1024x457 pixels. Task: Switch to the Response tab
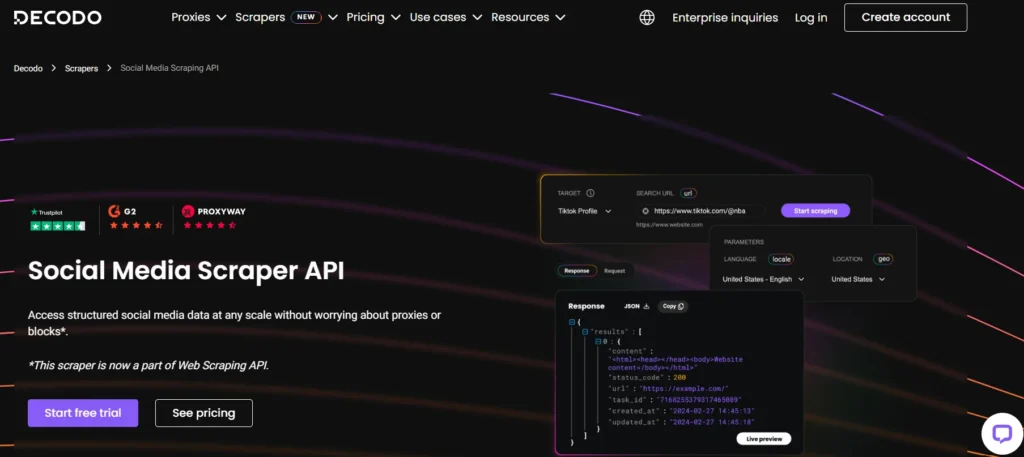[x=577, y=271]
